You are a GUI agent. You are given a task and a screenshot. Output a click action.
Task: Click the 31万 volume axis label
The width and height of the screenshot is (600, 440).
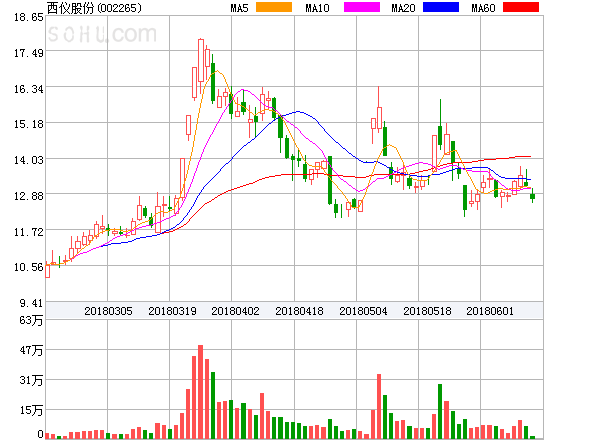point(31,380)
